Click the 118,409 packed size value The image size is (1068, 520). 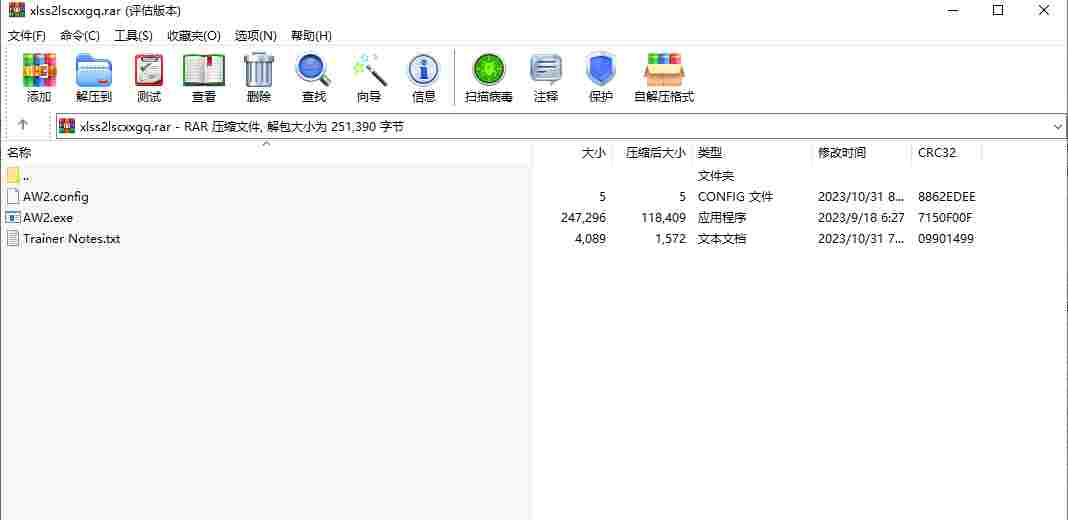tap(663, 217)
